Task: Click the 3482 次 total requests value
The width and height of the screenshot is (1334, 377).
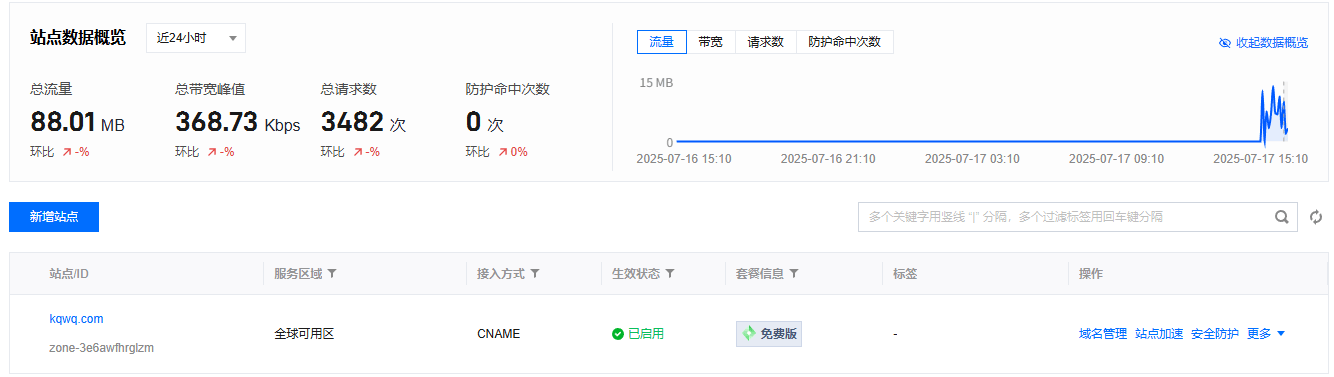Action: (x=363, y=123)
